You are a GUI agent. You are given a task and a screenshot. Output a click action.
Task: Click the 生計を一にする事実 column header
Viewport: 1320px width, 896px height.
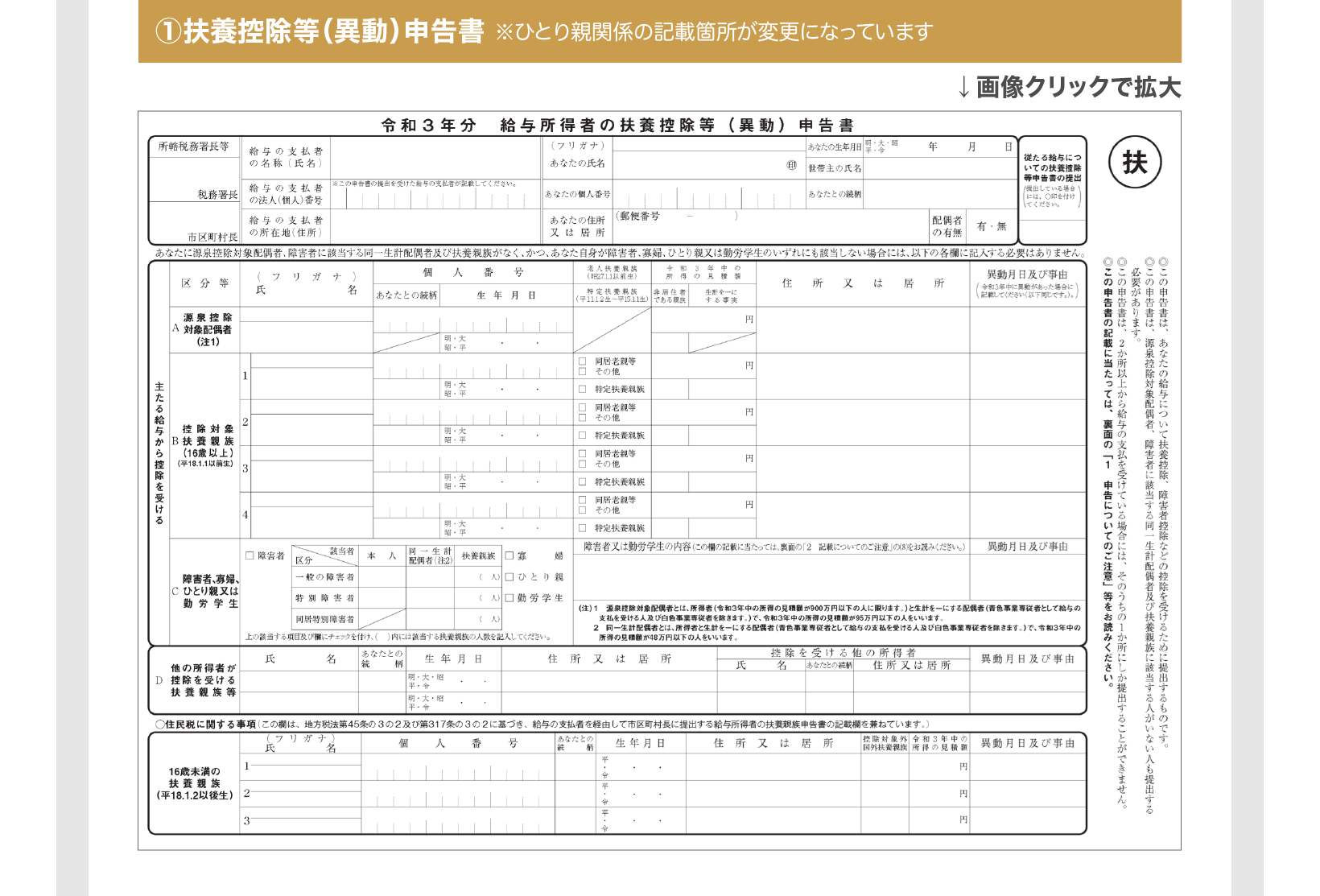click(721, 295)
